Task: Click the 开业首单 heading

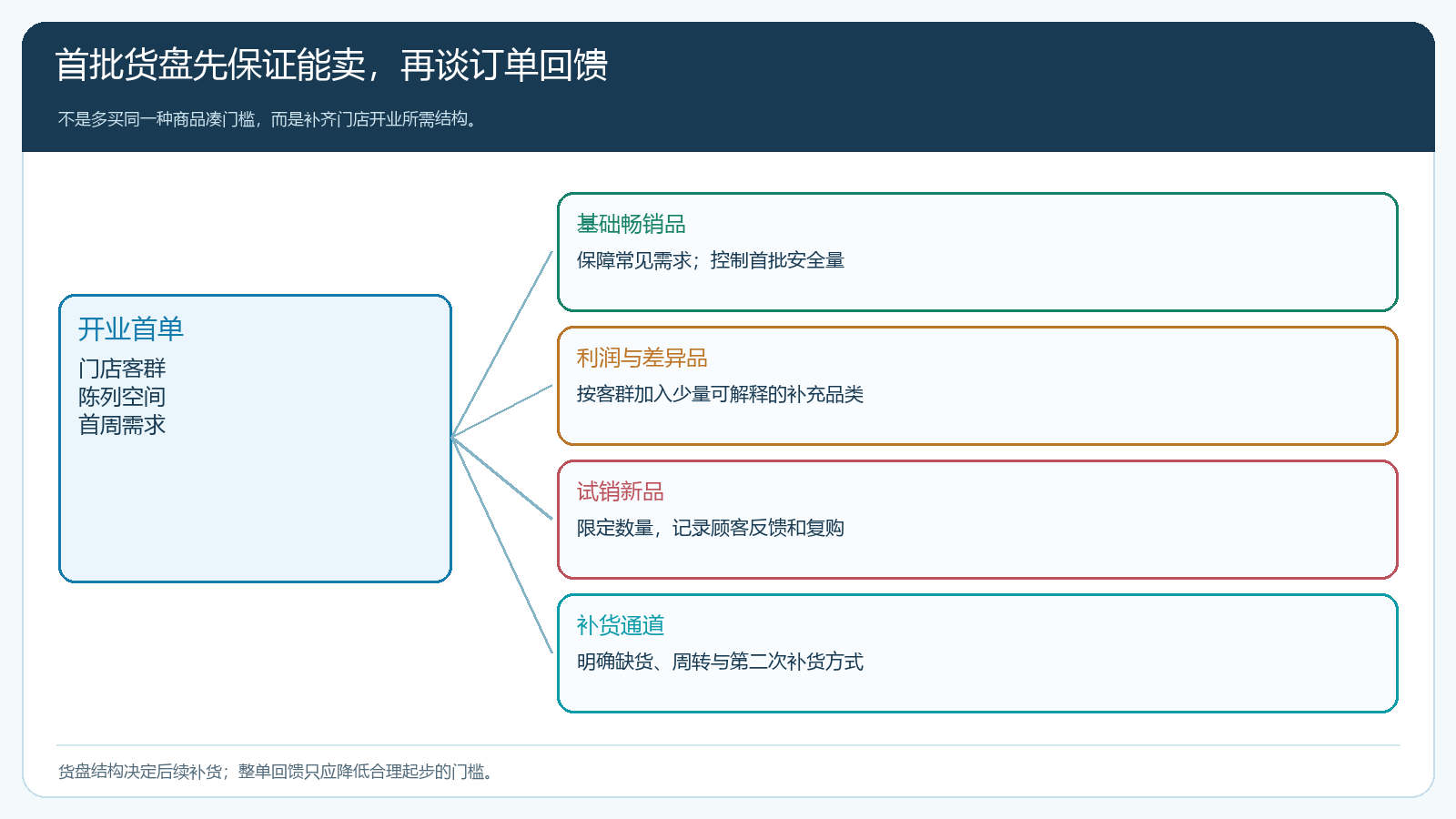Action: pos(131,329)
